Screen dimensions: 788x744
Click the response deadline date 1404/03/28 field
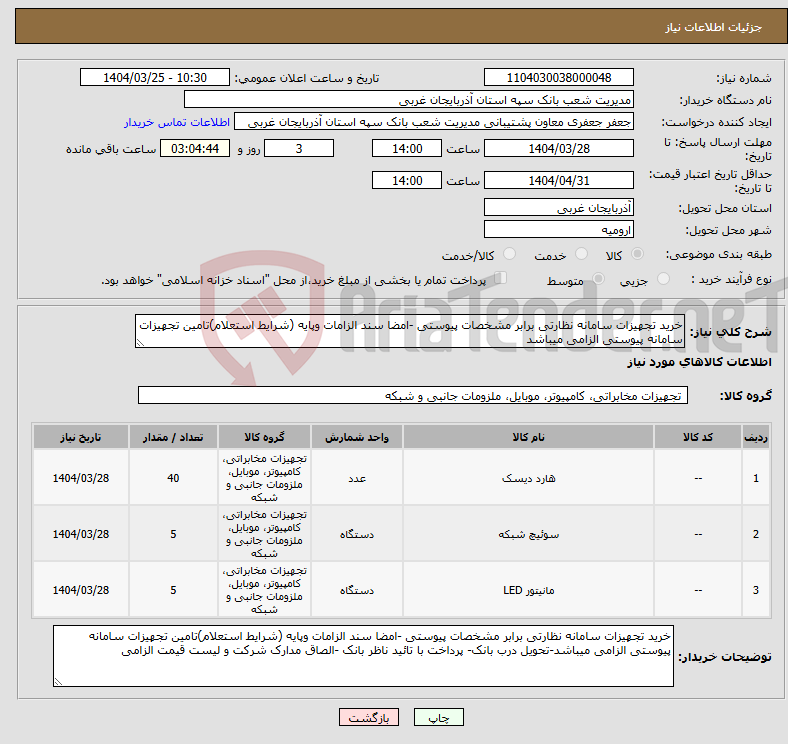(x=559, y=149)
